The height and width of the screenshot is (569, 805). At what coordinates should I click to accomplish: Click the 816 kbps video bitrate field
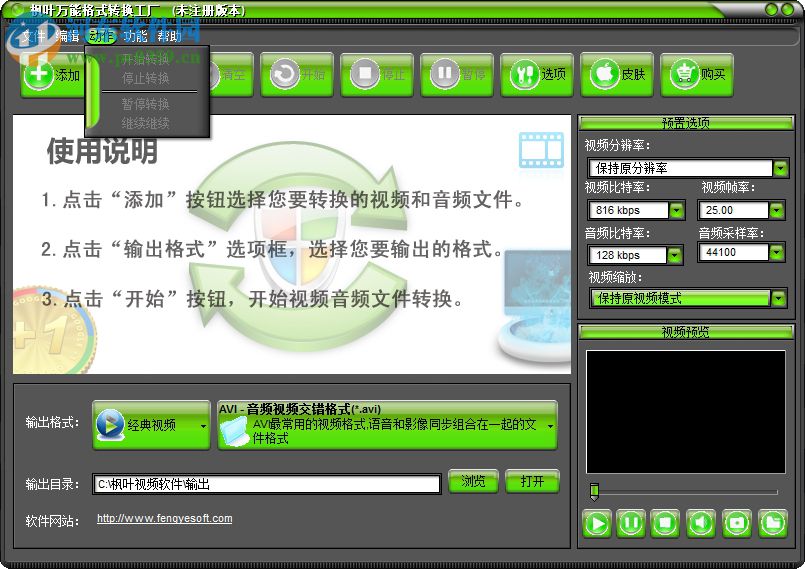tap(629, 210)
